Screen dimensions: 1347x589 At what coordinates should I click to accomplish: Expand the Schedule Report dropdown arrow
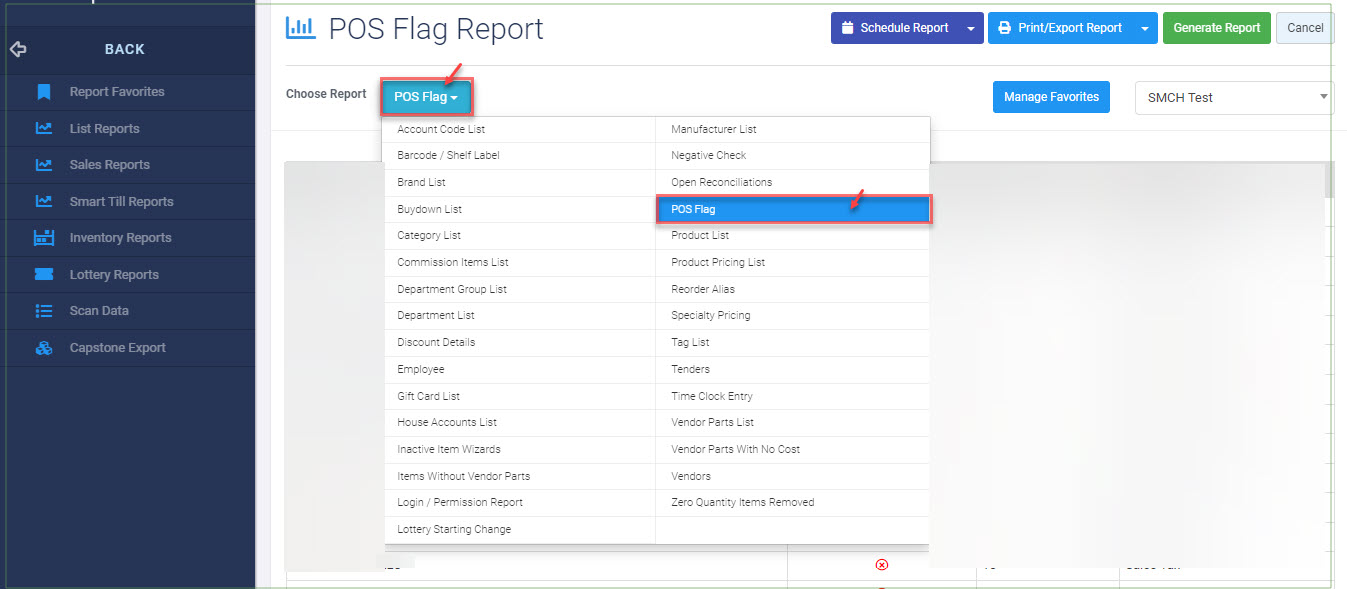coord(969,28)
